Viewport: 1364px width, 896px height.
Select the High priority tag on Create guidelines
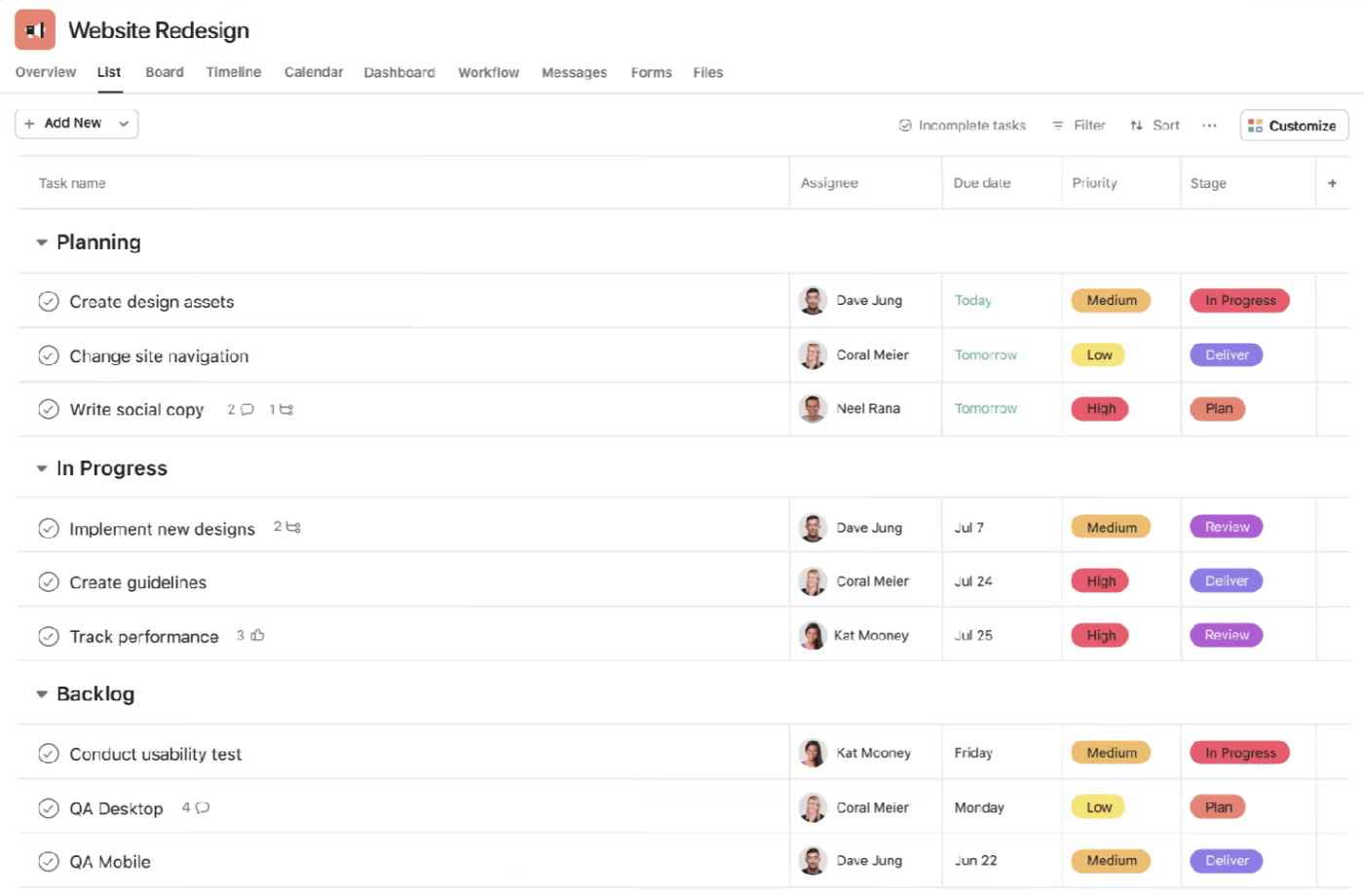1099,580
